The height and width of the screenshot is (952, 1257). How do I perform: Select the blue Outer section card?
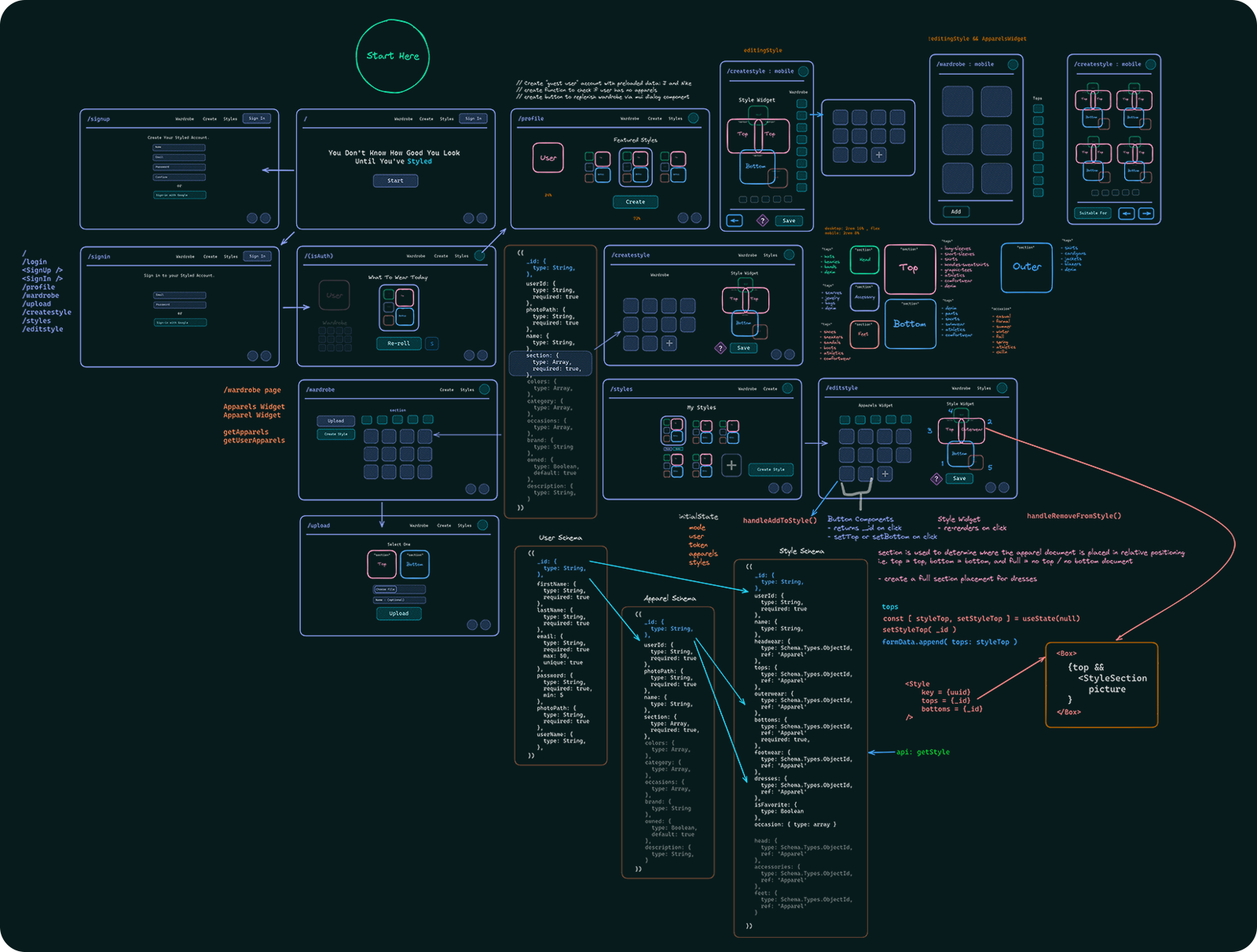[x=1027, y=267]
